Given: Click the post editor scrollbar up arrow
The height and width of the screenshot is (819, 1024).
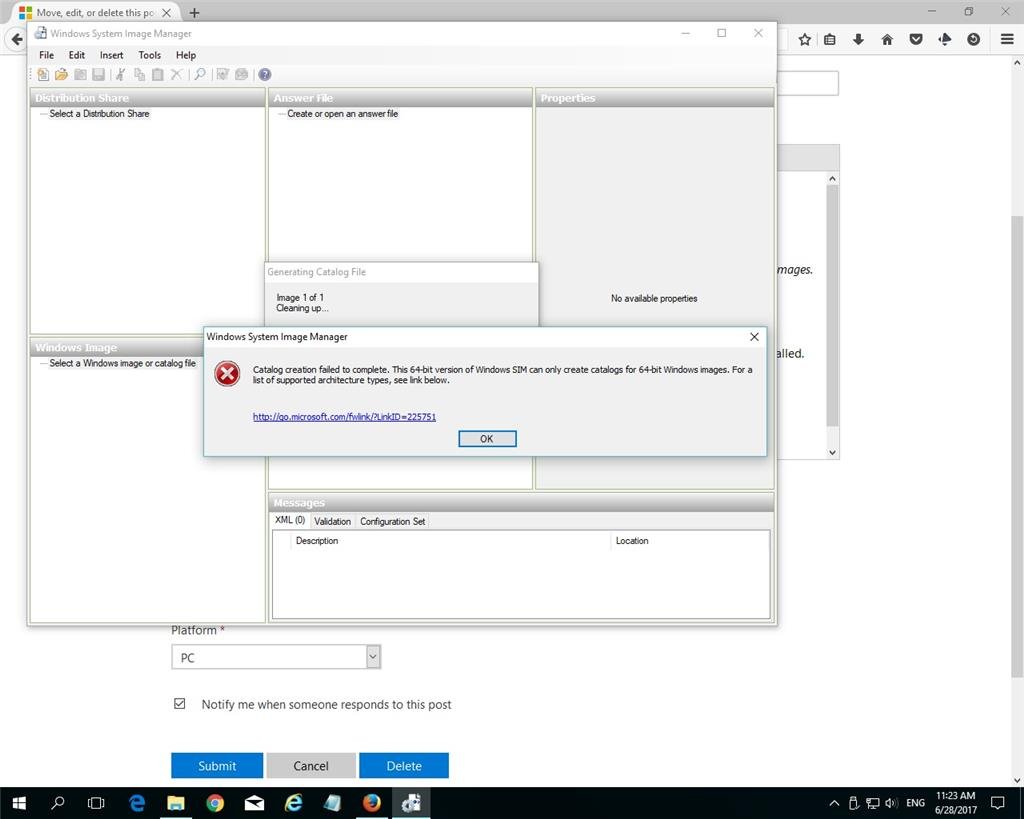Looking at the screenshot, I should tap(832, 178).
